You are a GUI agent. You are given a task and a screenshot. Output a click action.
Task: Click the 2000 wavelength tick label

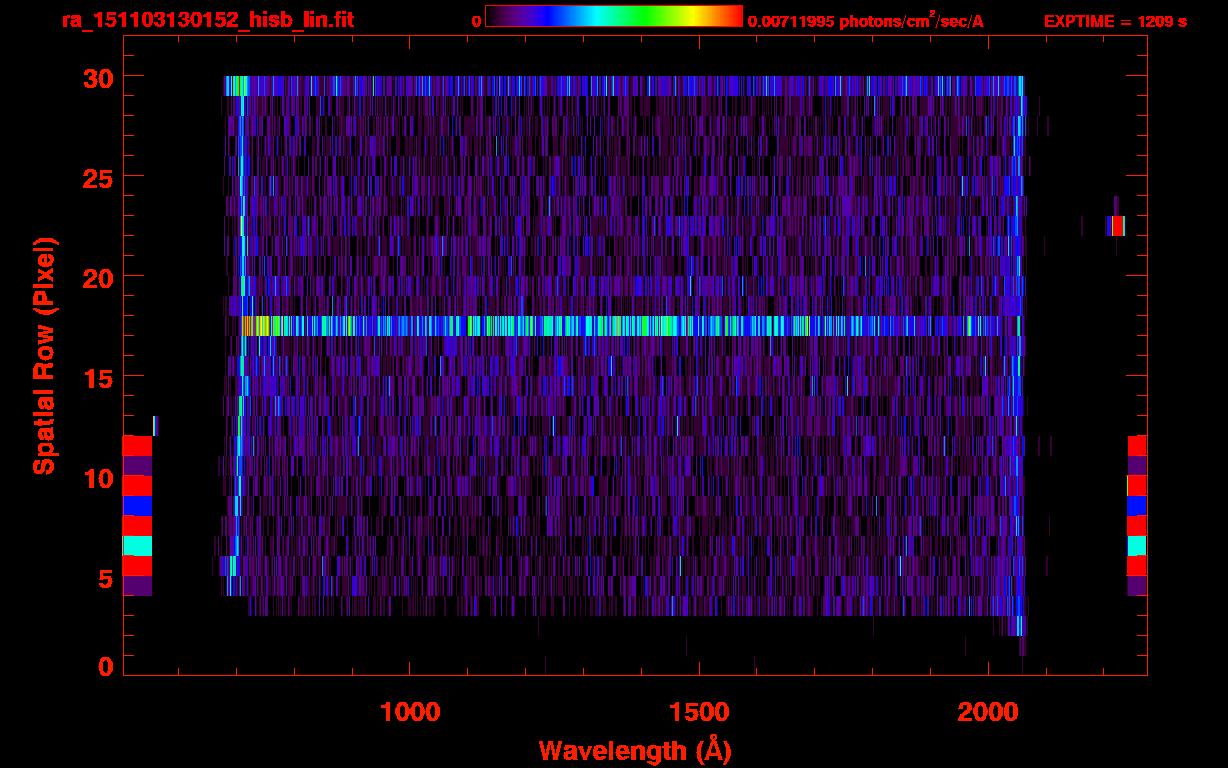pyautogui.click(x=988, y=712)
